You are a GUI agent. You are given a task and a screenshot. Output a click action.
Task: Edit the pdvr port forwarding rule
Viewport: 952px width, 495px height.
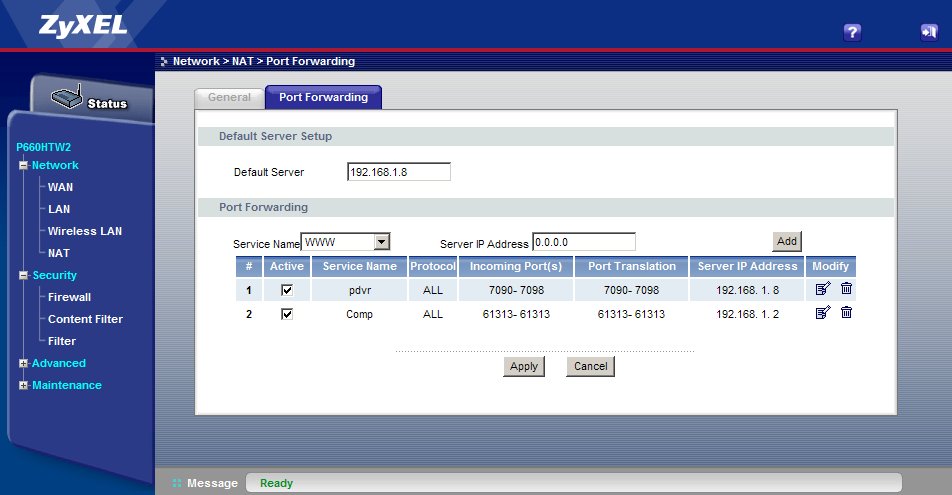[823, 289]
